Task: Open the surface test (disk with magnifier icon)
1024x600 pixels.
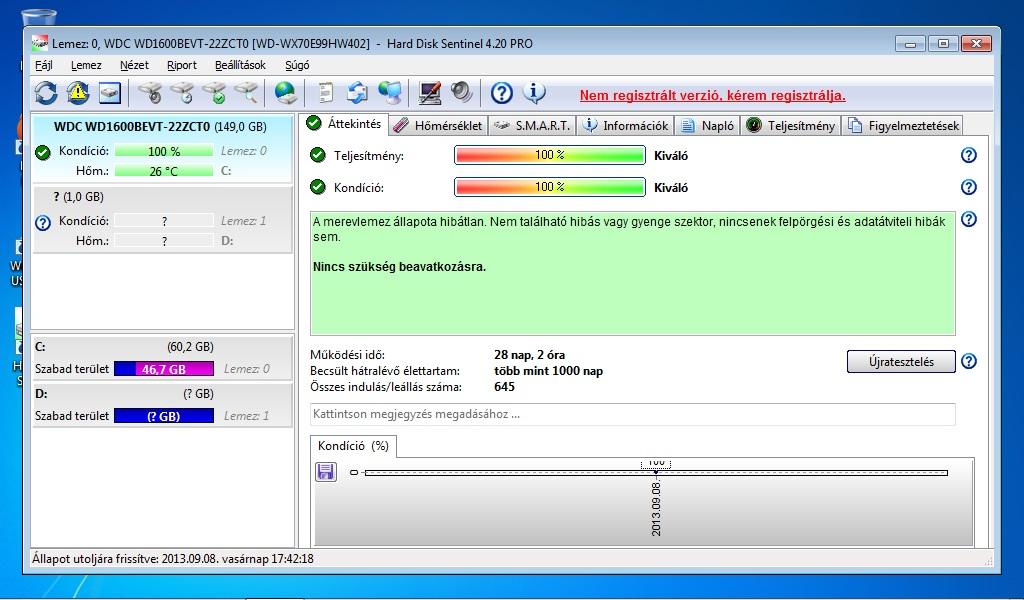Action: [x=246, y=93]
